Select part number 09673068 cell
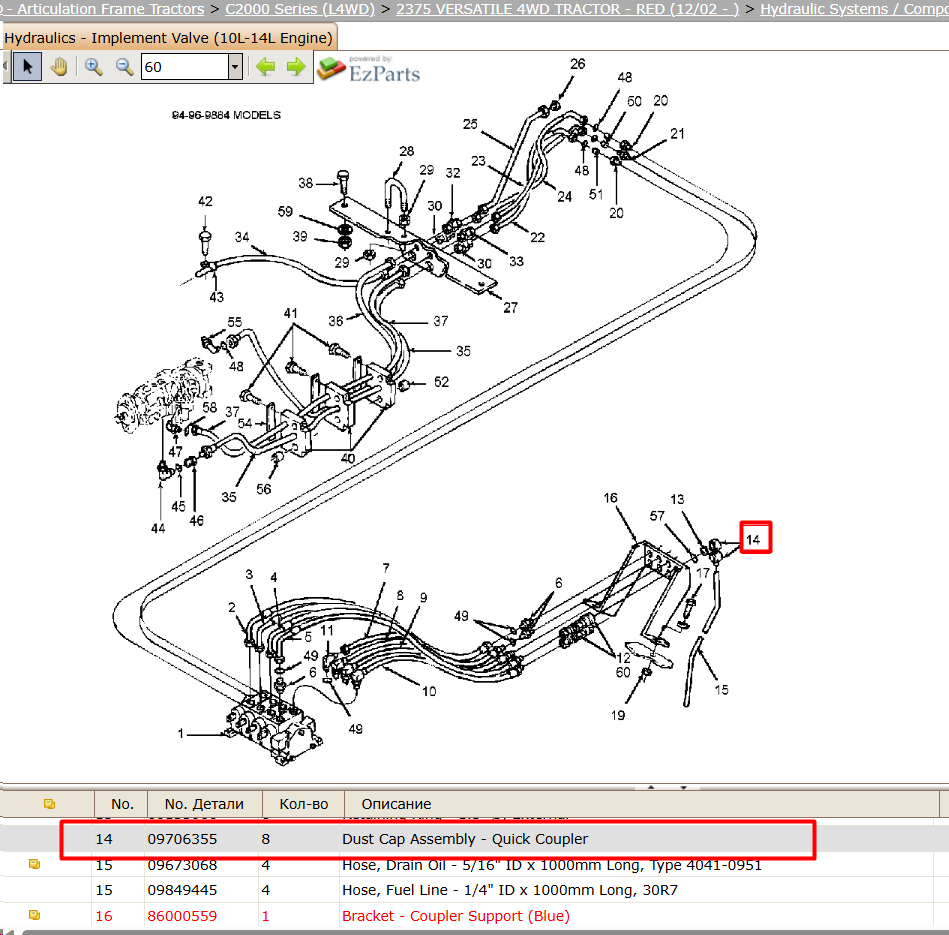 (182, 865)
